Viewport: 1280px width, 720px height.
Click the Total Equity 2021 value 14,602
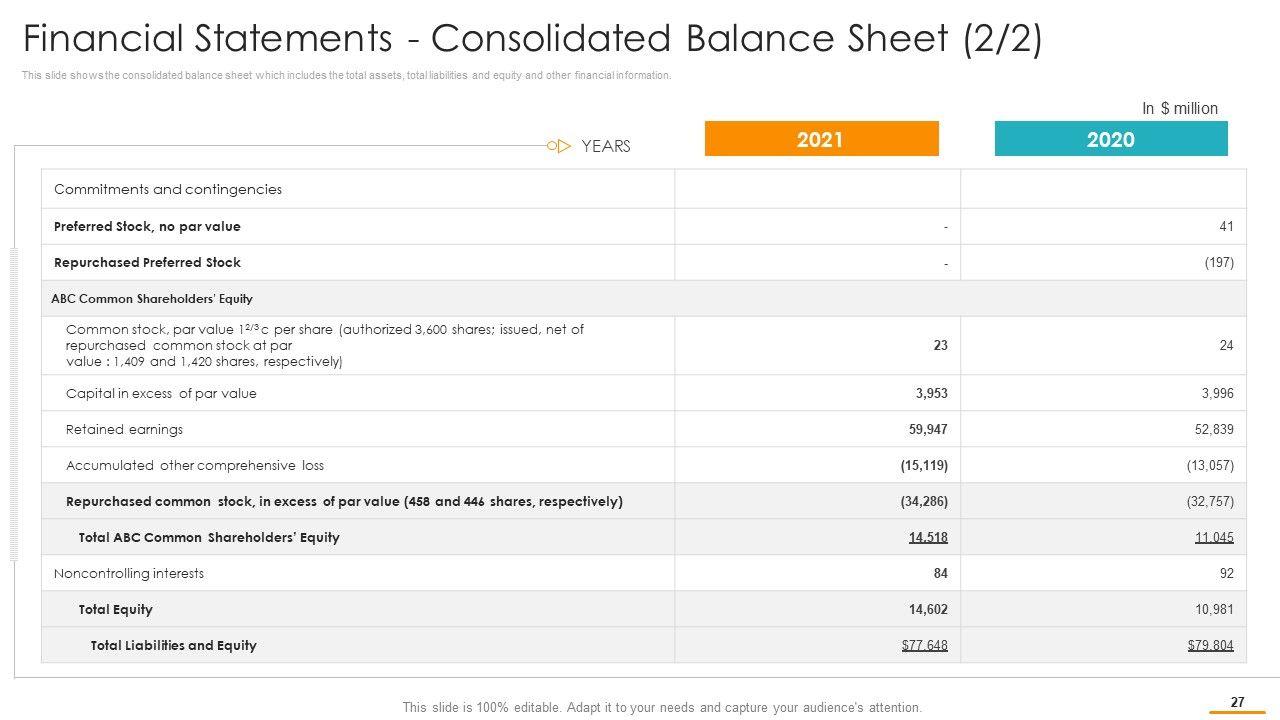pos(927,609)
